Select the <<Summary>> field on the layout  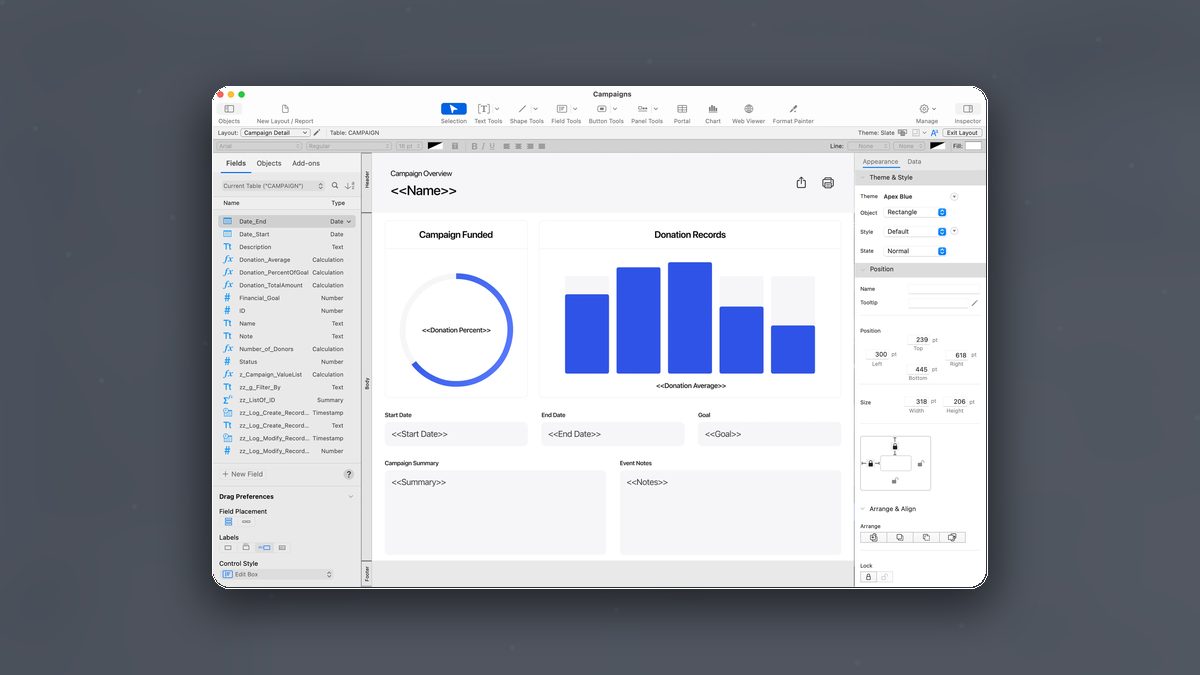coord(495,512)
